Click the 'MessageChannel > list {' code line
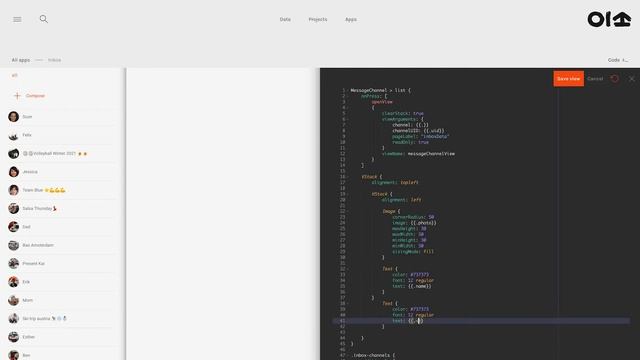 (x=380, y=90)
